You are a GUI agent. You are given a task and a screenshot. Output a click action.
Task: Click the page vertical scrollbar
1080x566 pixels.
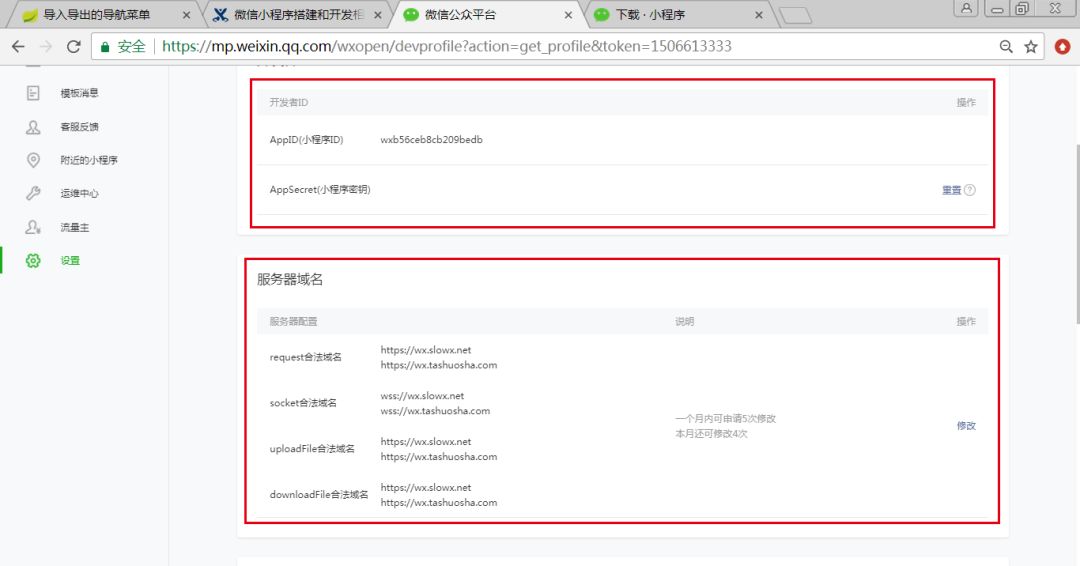coord(1076,234)
